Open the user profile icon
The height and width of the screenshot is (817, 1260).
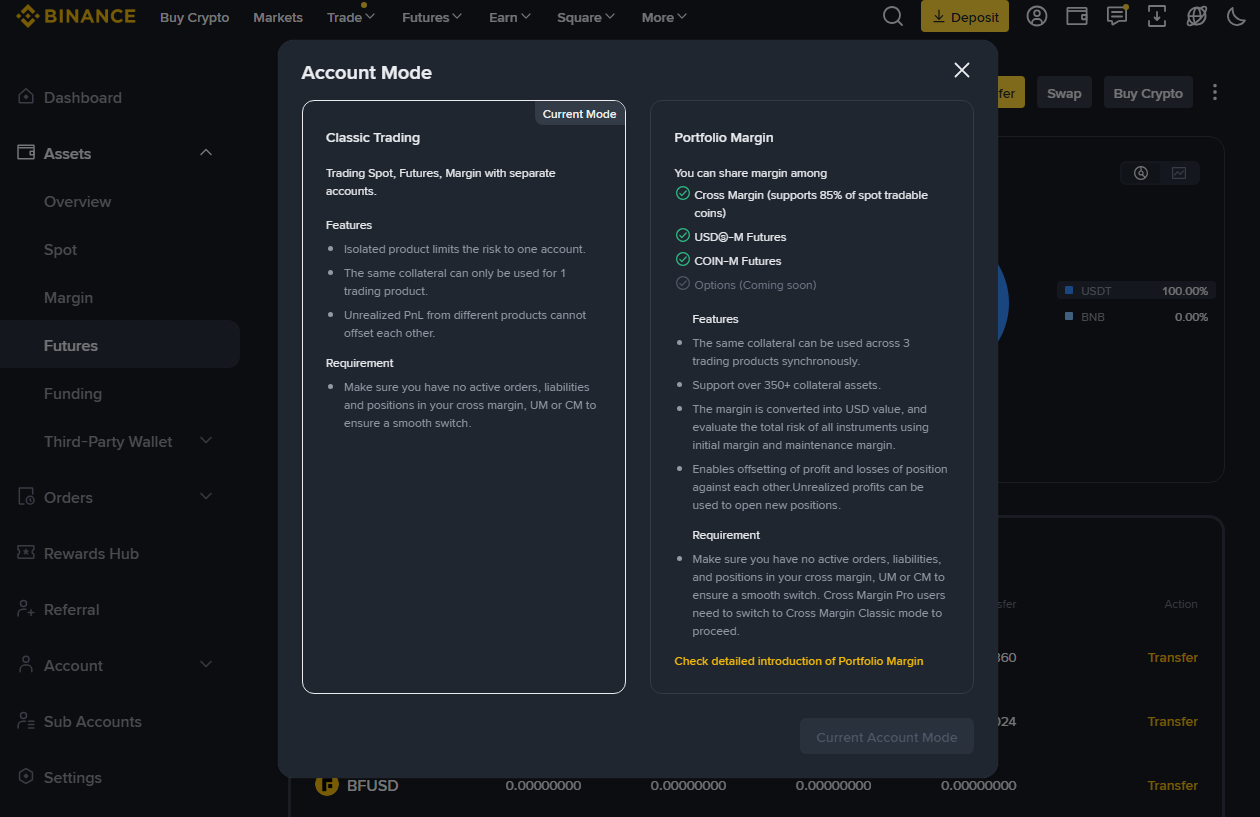pyautogui.click(x=1037, y=16)
